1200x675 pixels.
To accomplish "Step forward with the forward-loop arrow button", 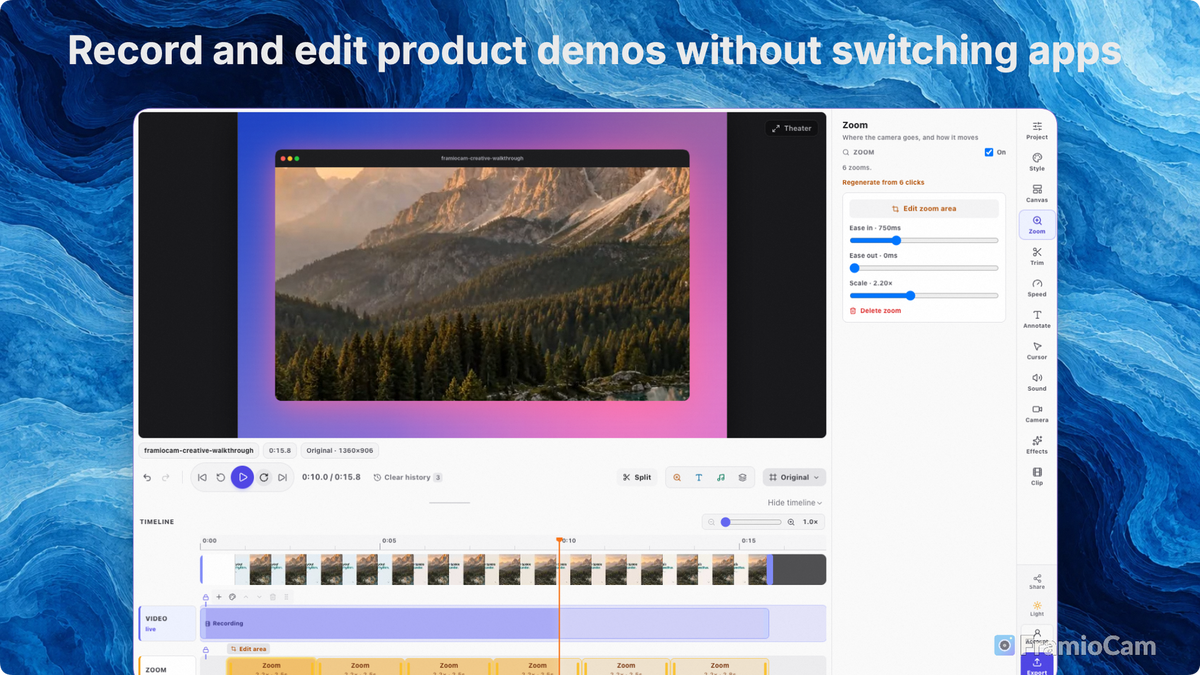I will click(264, 477).
